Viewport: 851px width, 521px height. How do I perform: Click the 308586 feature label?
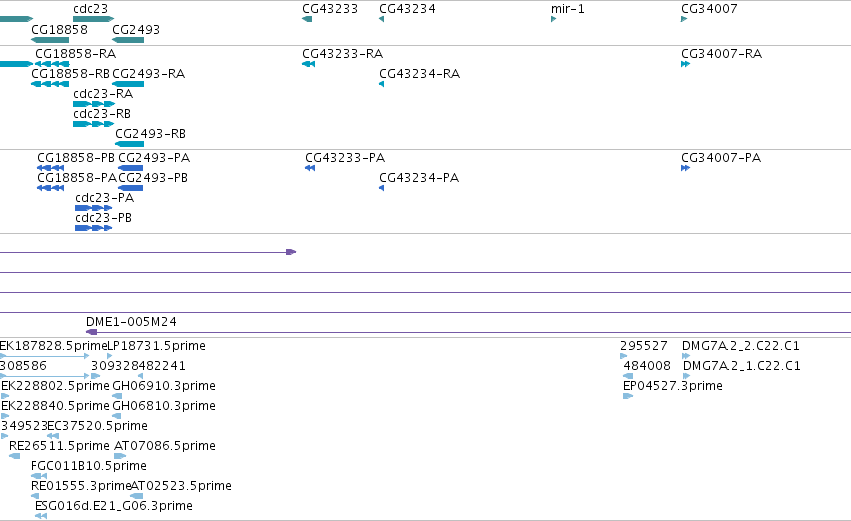(23, 366)
